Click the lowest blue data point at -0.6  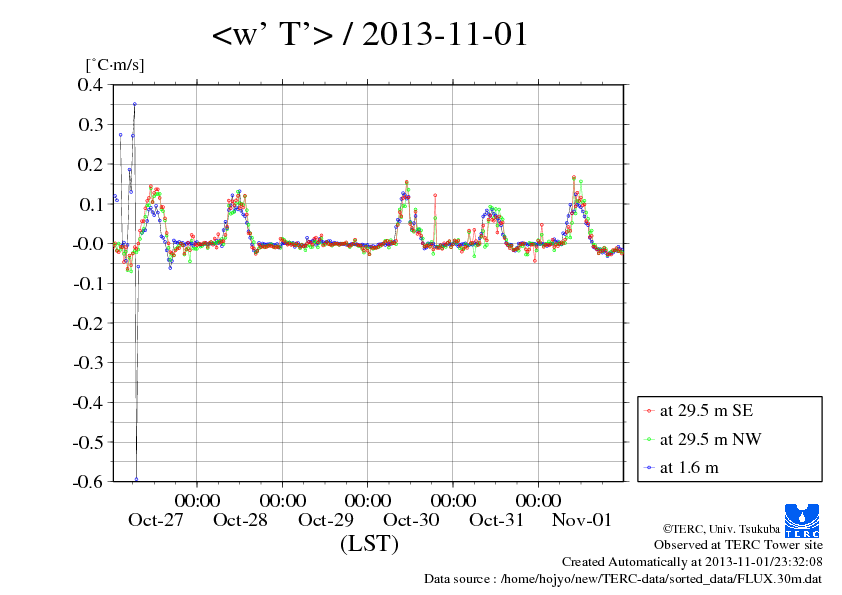pyautogui.click(x=136, y=479)
